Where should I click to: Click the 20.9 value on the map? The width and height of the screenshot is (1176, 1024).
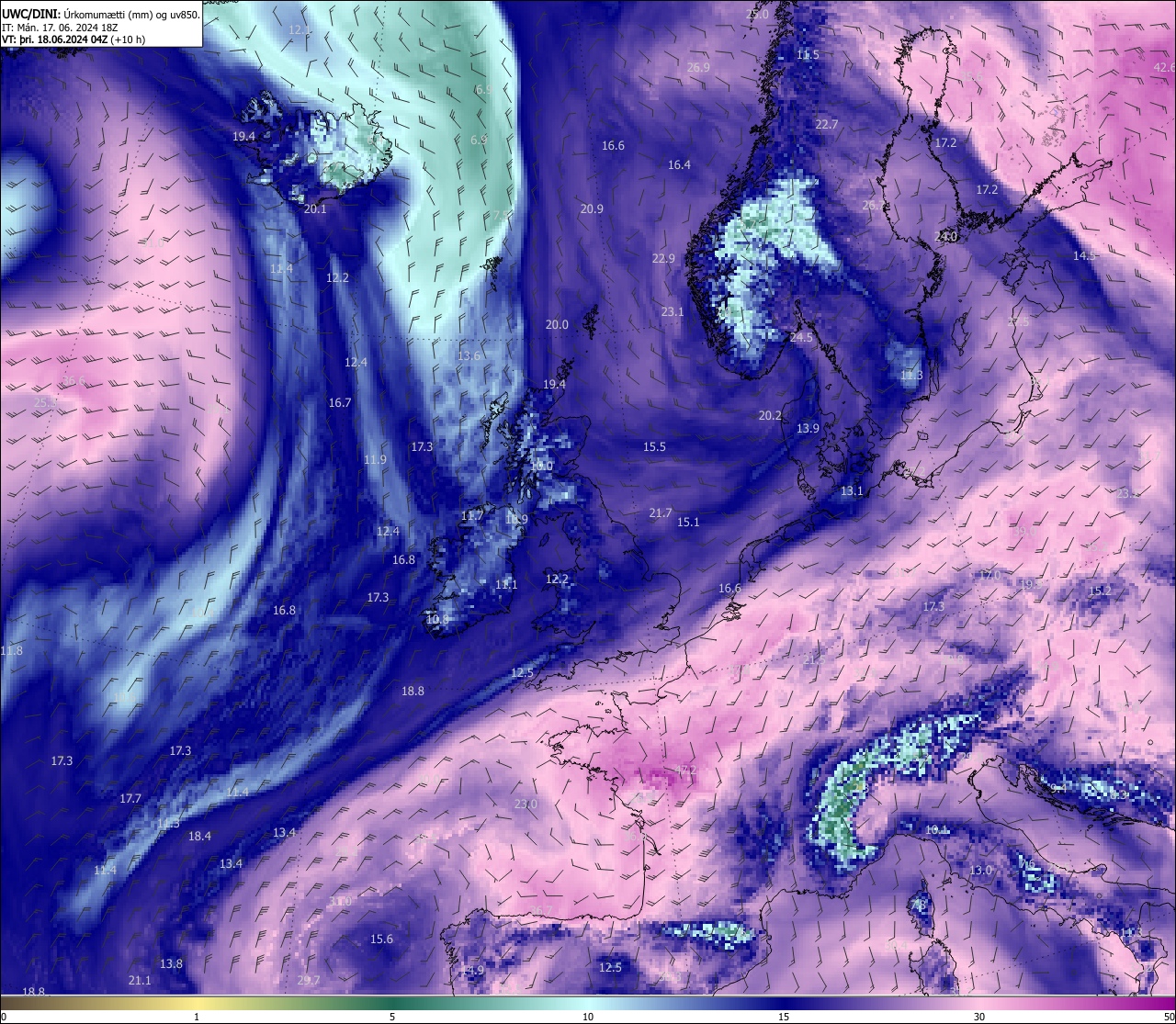pyautogui.click(x=592, y=209)
